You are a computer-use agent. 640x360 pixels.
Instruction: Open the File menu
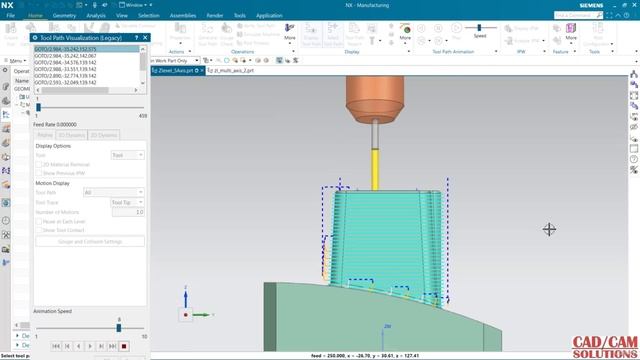(11, 16)
